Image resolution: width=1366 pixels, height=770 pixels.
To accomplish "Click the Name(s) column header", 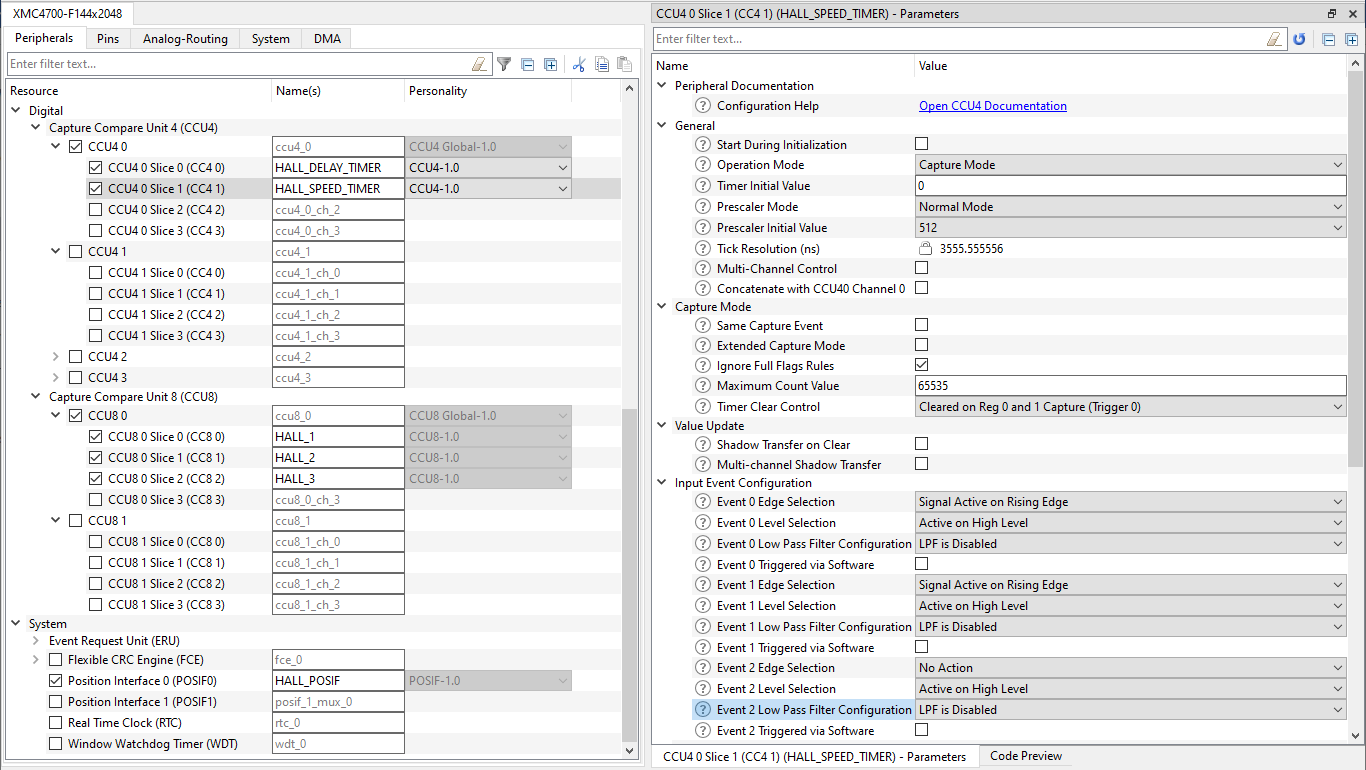I will (x=338, y=91).
